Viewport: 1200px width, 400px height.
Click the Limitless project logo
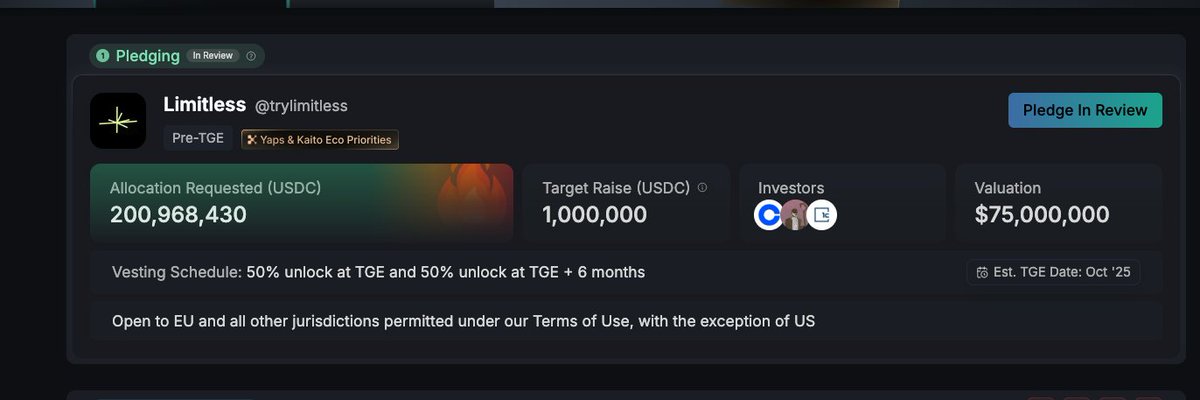tap(119, 122)
